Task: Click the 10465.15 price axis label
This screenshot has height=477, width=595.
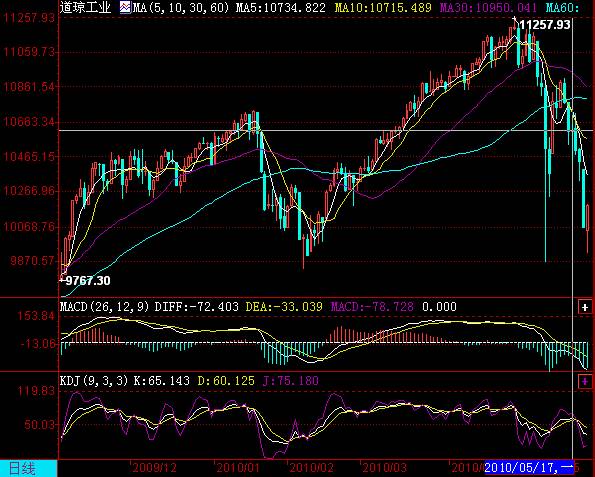Action: pos(29,156)
